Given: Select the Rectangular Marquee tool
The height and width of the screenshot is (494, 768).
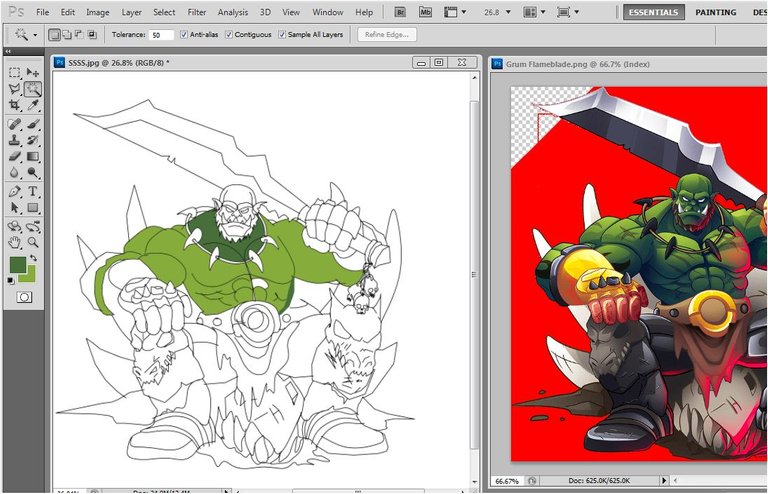Looking at the screenshot, I should tap(15, 72).
